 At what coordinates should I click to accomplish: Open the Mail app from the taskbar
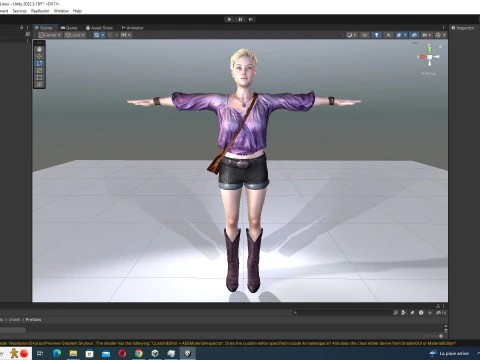[106, 353]
